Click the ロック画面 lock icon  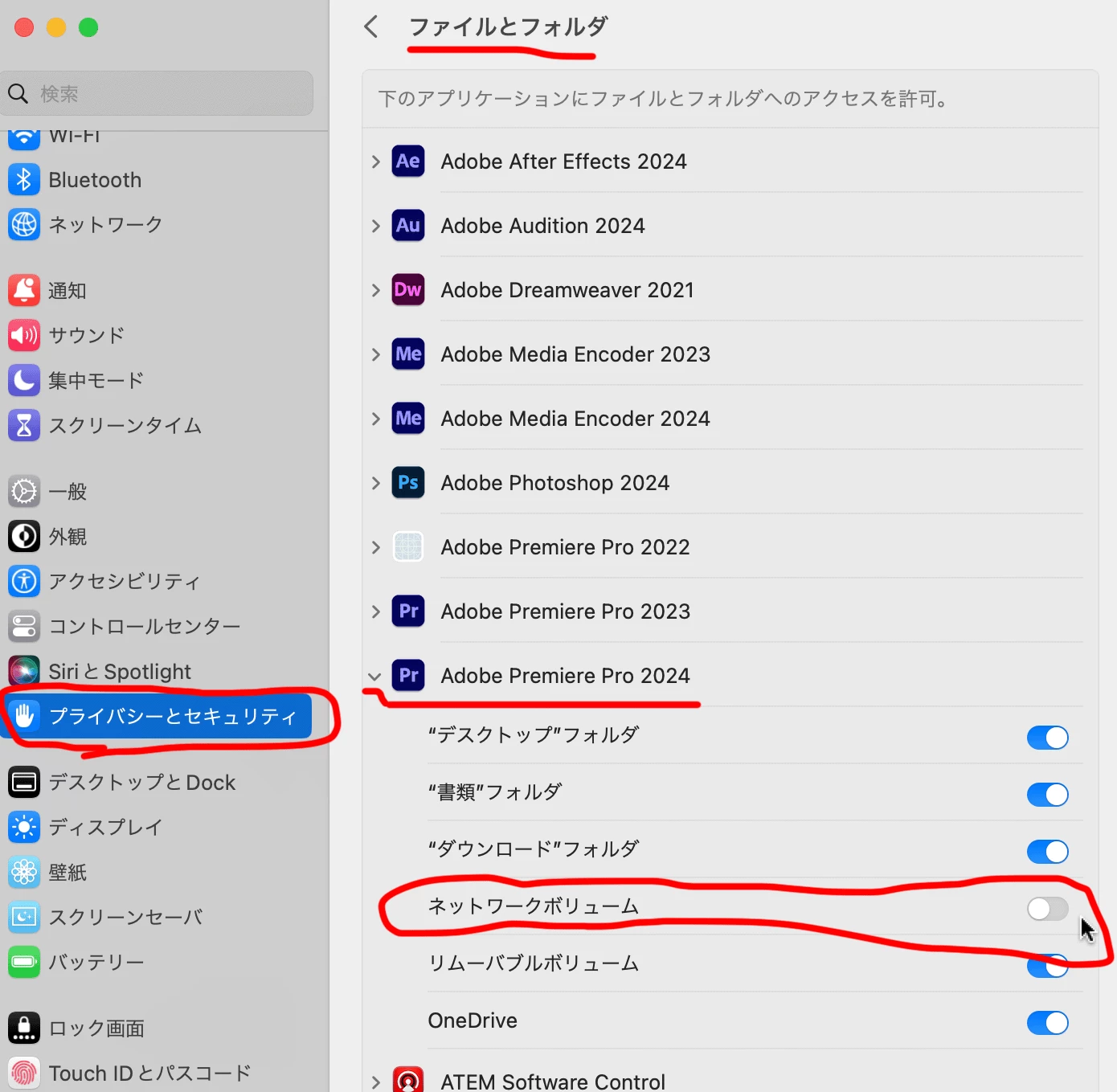tap(24, 1028)
